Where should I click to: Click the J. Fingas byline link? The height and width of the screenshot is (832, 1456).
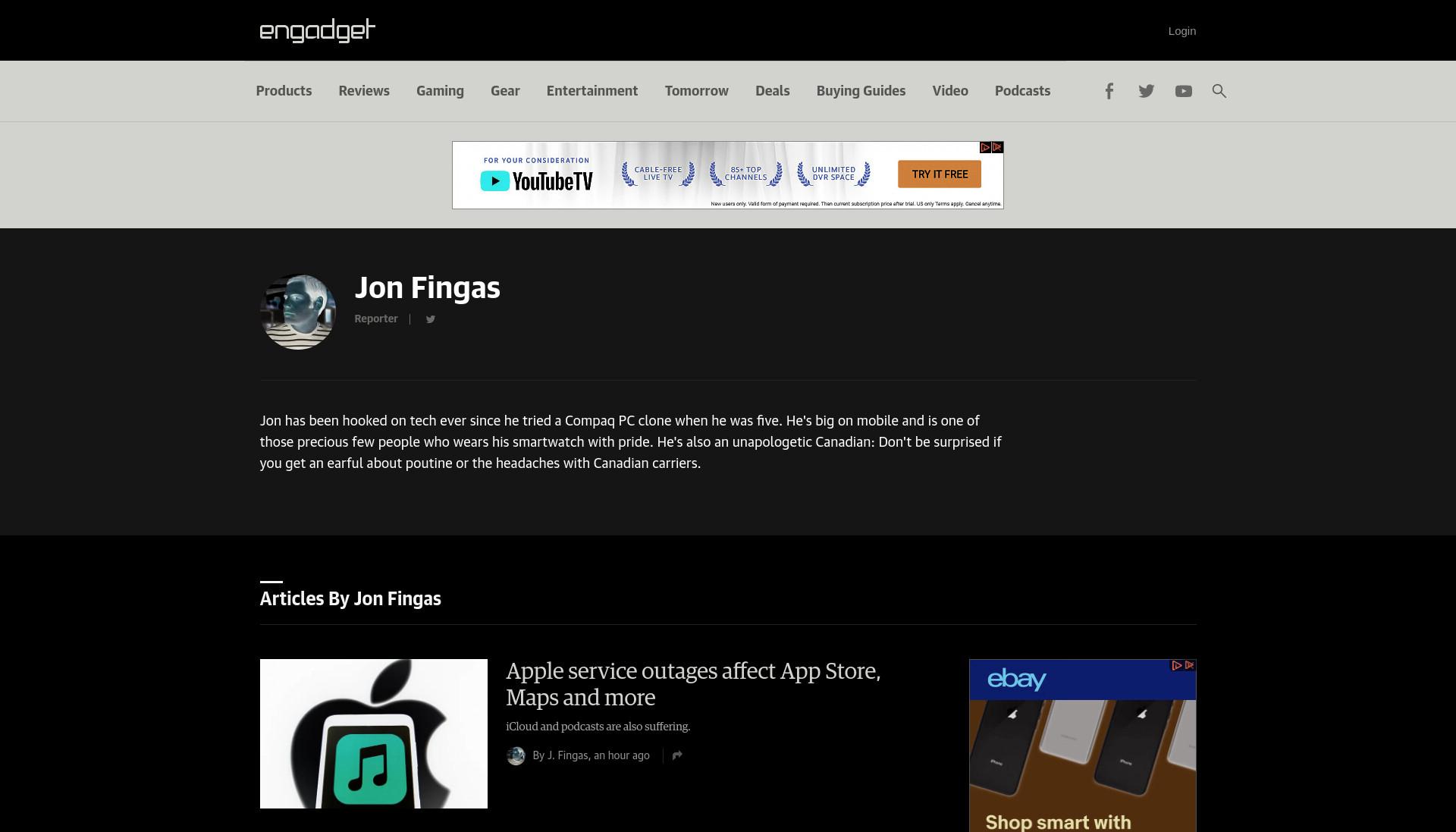[567, 755]
